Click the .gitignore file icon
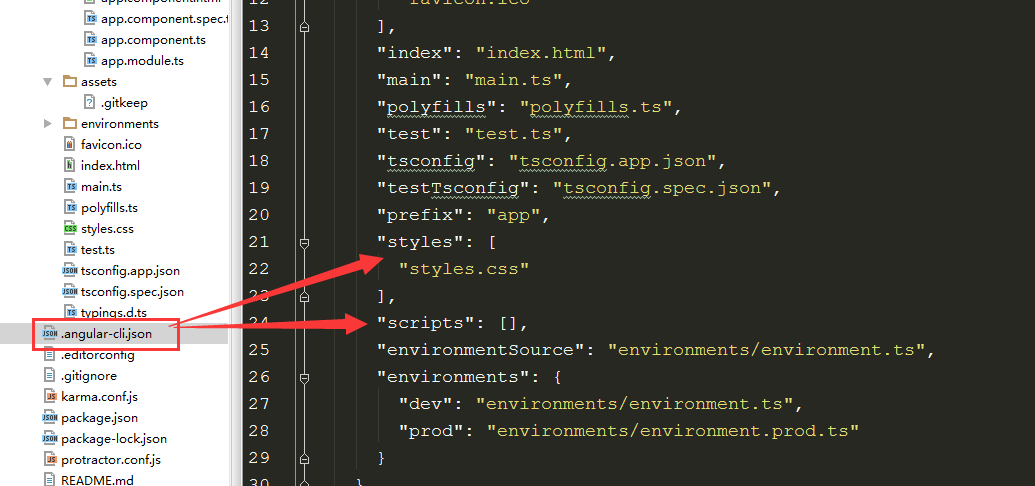 (50, 376)
